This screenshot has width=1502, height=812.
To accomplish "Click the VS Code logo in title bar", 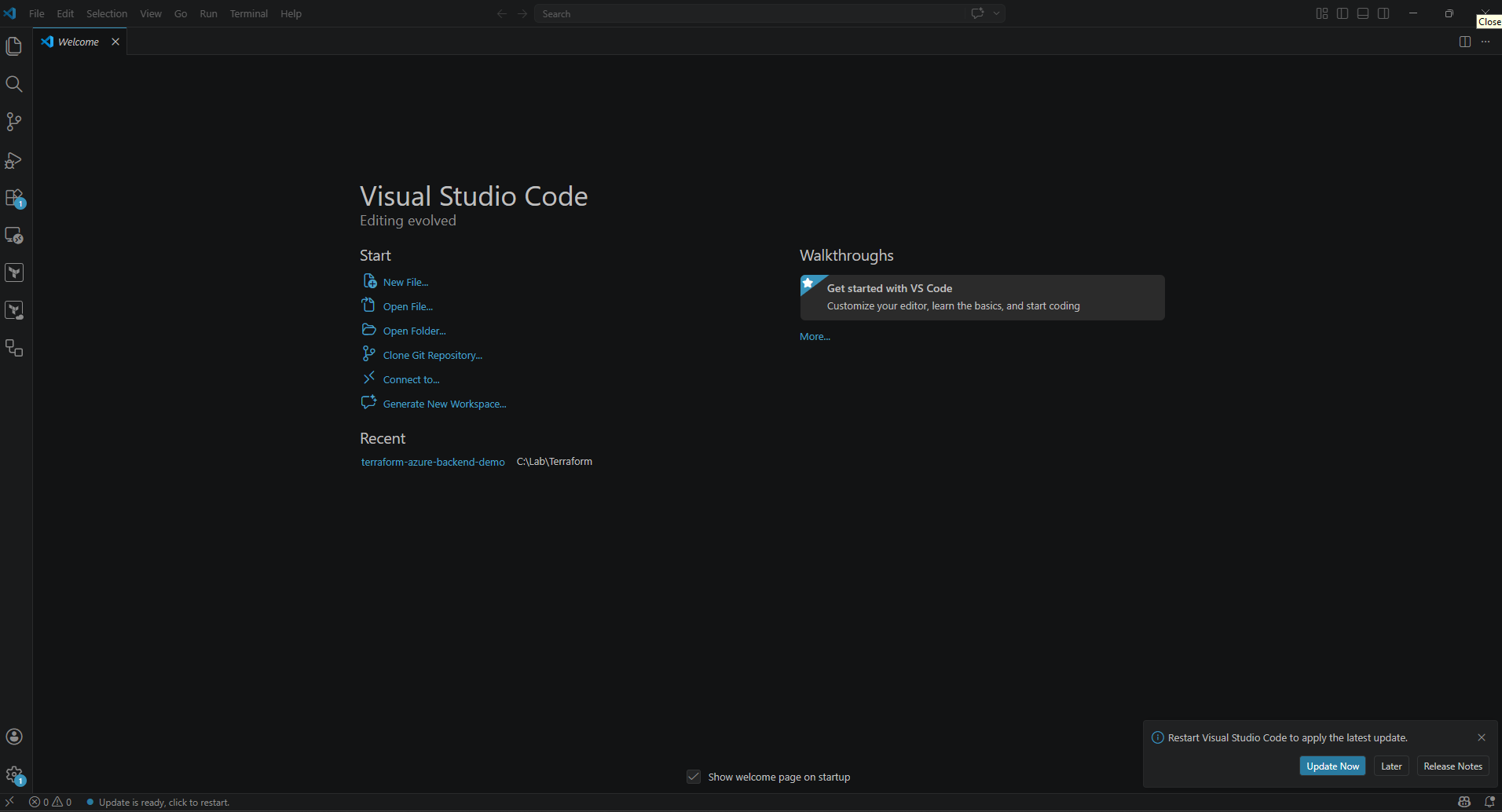I will tap(10, 13).
